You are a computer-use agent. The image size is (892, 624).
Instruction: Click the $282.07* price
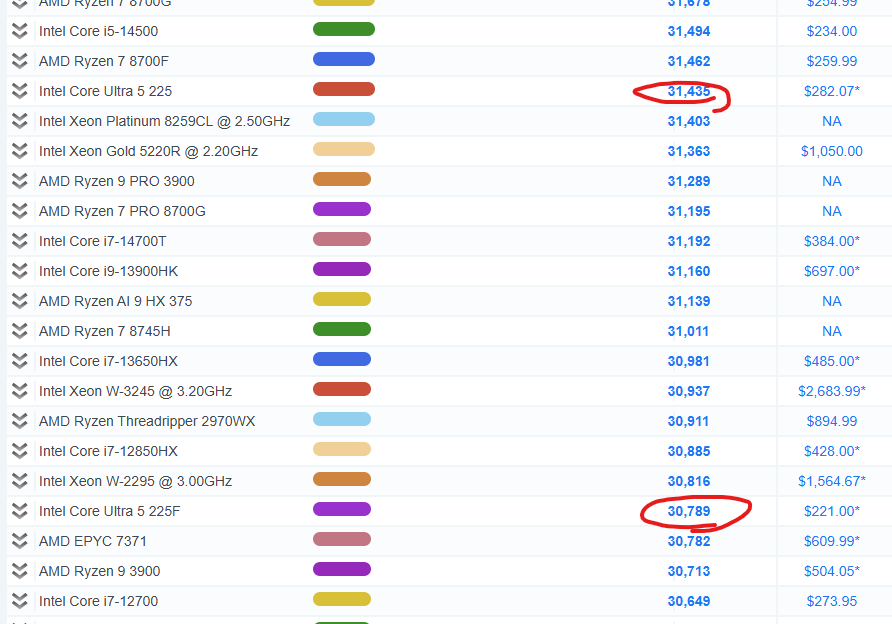coord(832,91)
